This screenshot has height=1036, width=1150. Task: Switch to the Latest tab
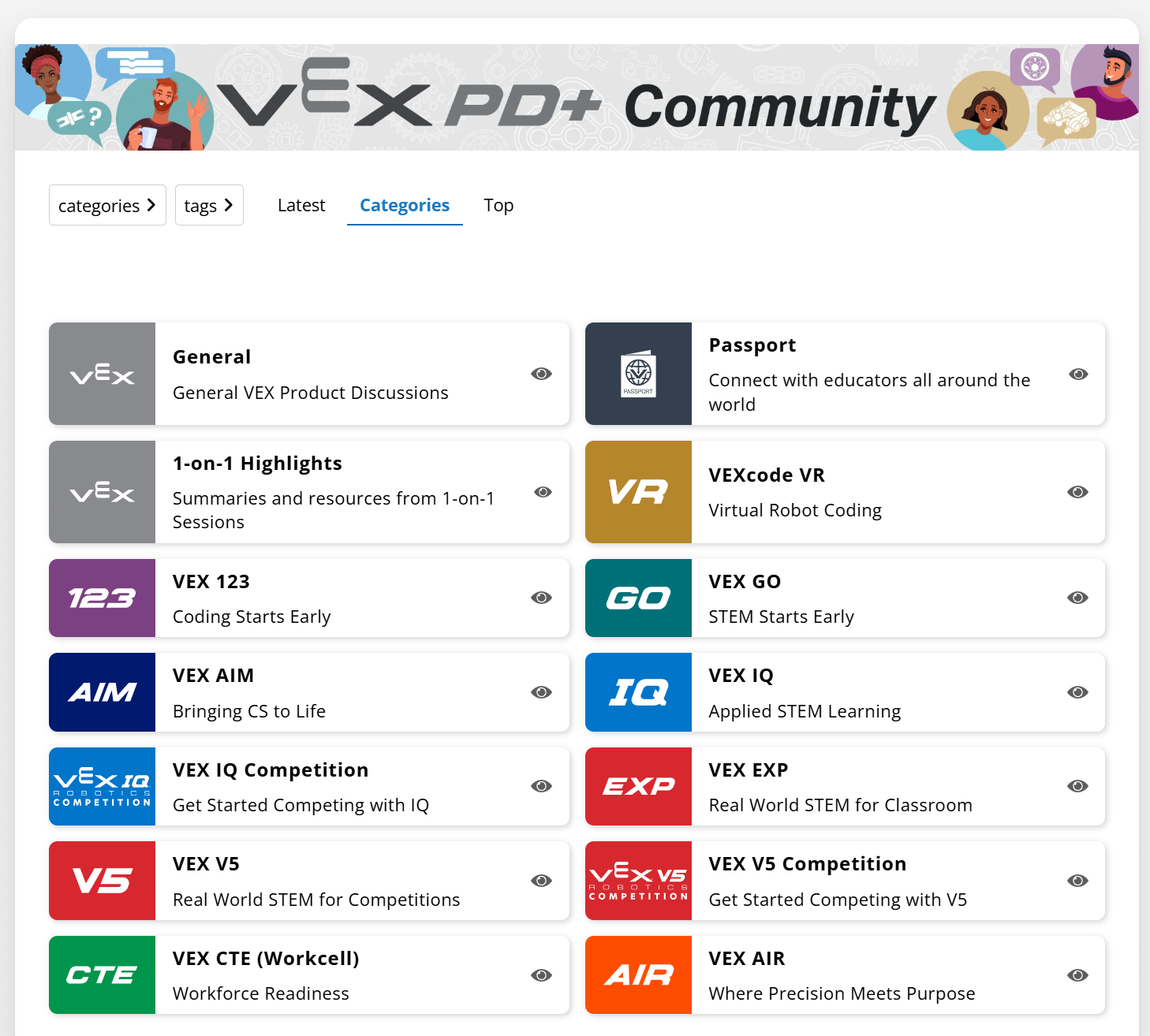tap(301, 205)
